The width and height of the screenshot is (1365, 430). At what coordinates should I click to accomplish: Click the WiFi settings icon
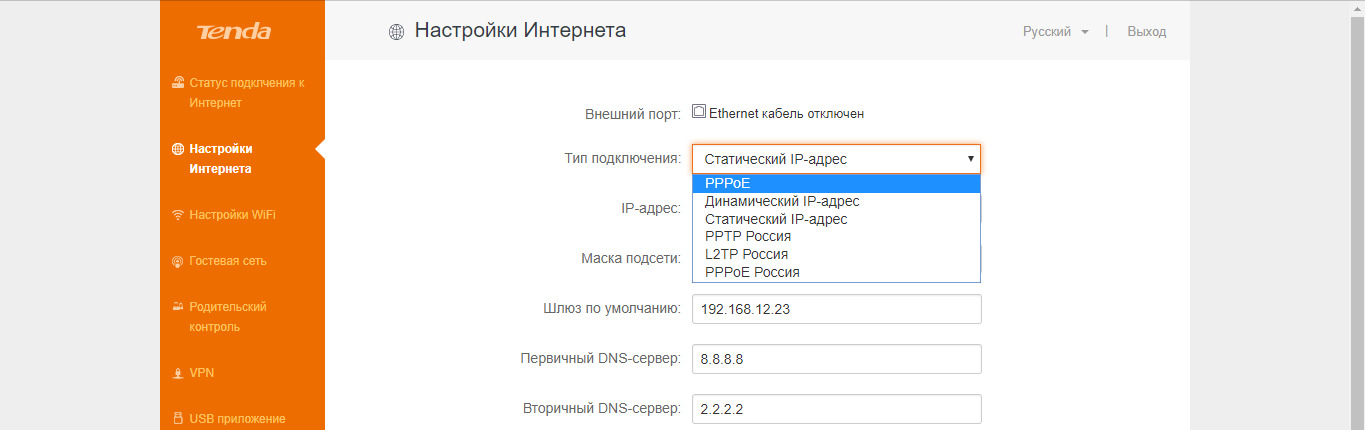point(177,215)
